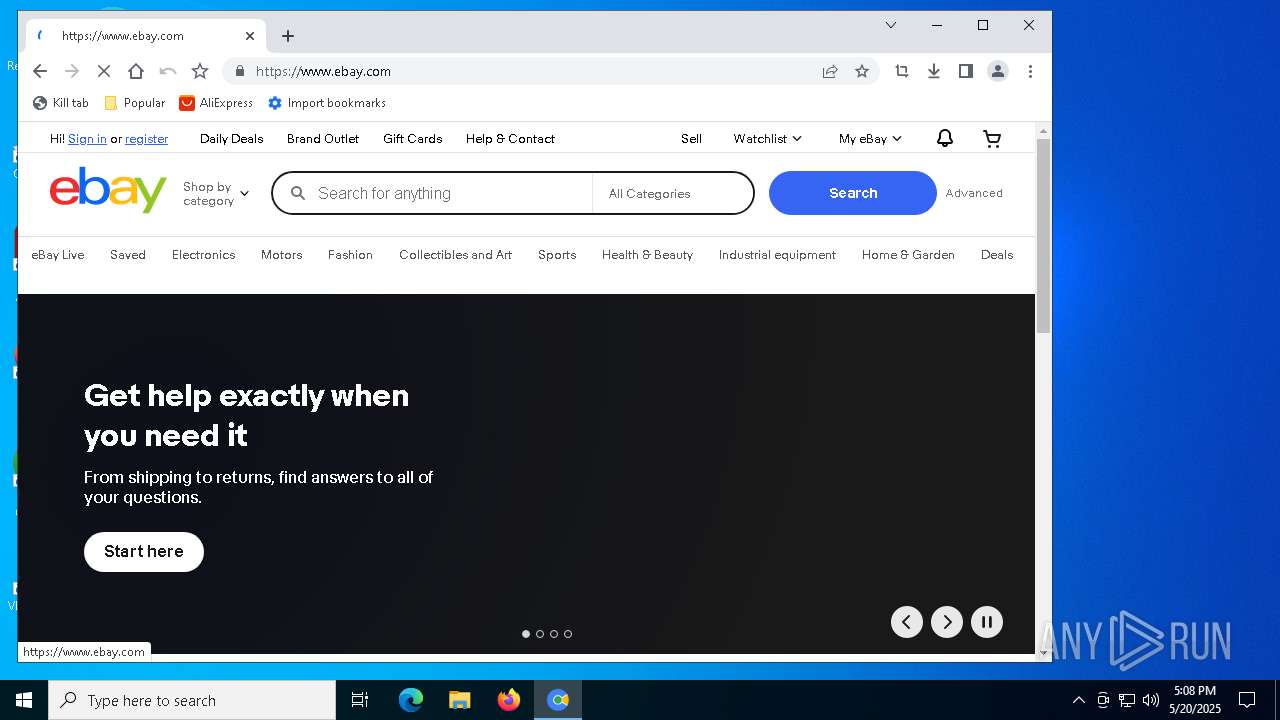Share this page via address bar icon
The height and width of the screenshot is (720, 1280).
tap(830, 71)
